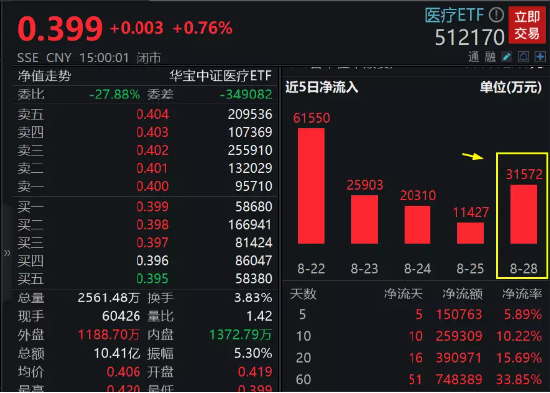Click the 8-23 net inflow bar
Viewport: 550px width, 393px height.
coord(364,219)
